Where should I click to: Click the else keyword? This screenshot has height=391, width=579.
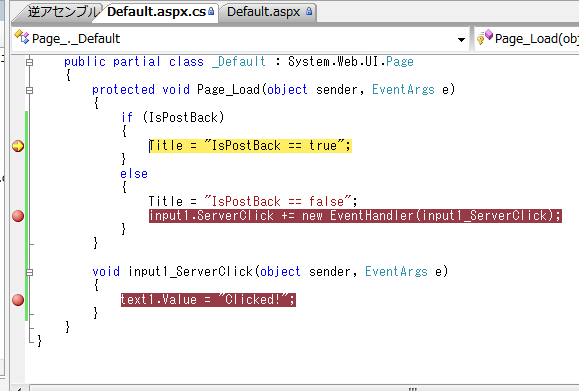pyautogui.click(x=134, y=174)
